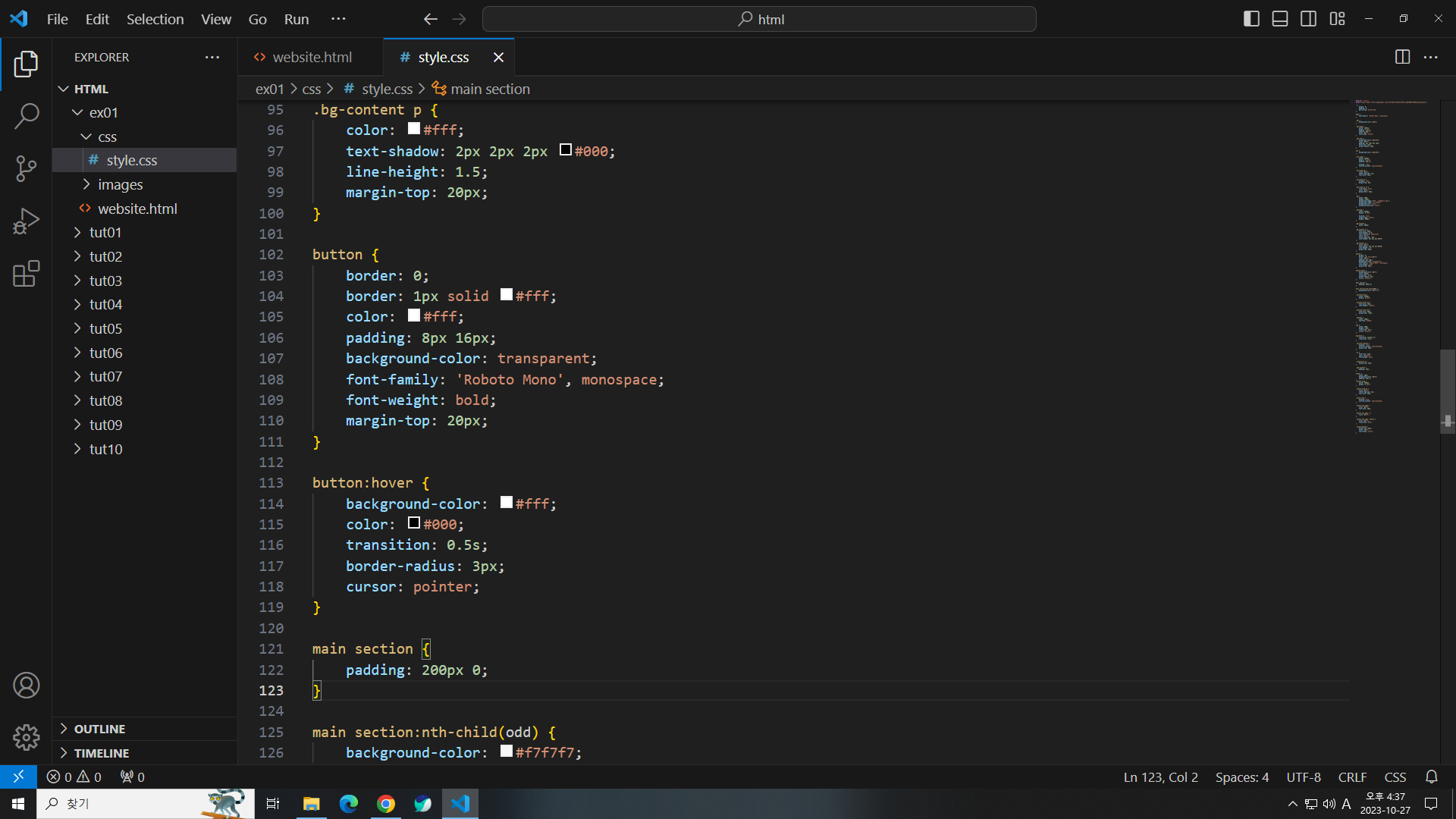Open the Extensions view
The image size is (1456, 819).
click(x=26, y=274)
